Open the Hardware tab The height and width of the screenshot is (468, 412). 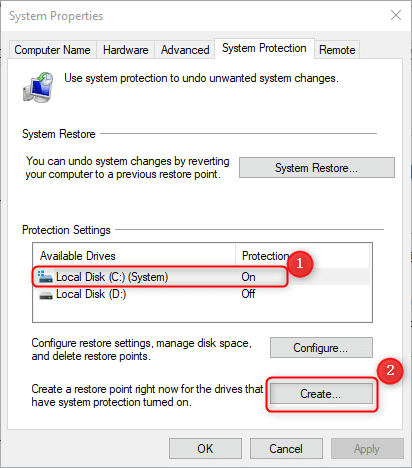pos(126,50)
